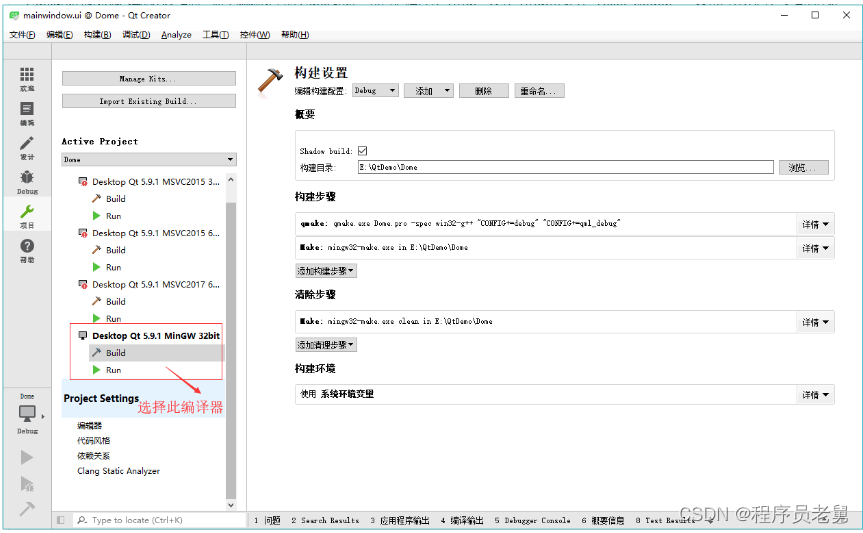
Task: Toggle the left sidebar icon in status bar
Action: pyautogui.click(x=61, y=520)
